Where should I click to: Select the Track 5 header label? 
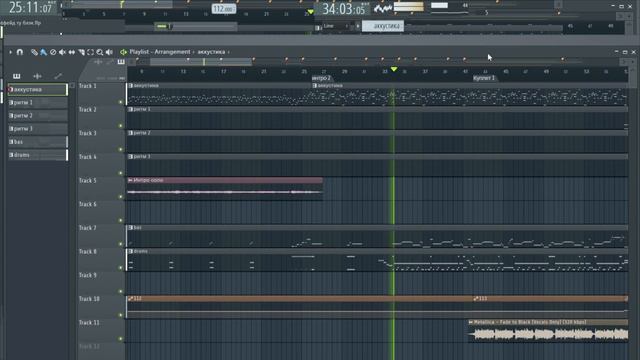pos(88,180)
